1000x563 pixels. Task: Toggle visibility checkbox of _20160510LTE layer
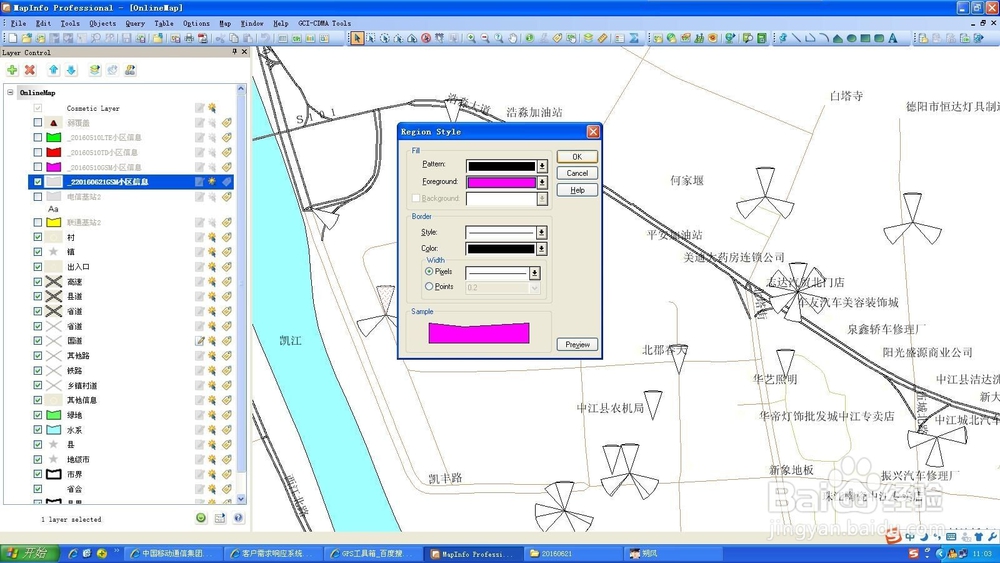click(x=38, y=137)
